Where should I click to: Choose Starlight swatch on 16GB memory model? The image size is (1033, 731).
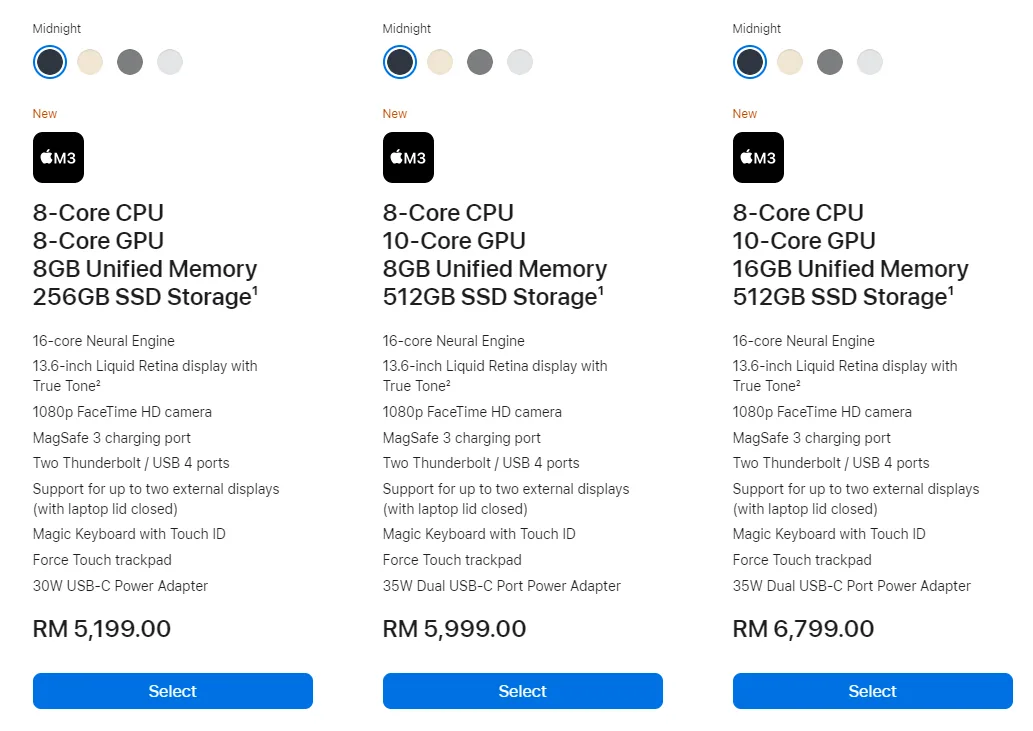click(790, 62)
